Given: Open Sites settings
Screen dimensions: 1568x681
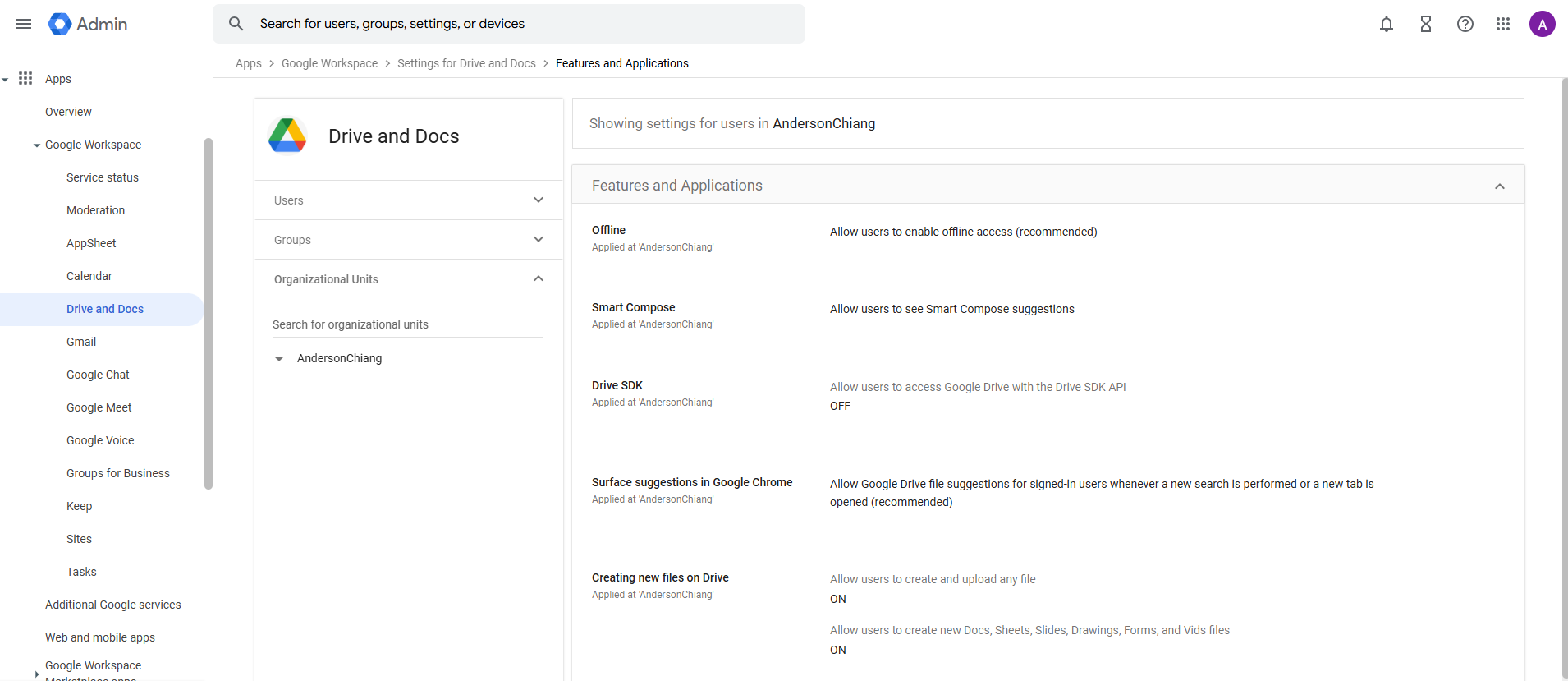Looking at the screenshot, I should (79, 539).
